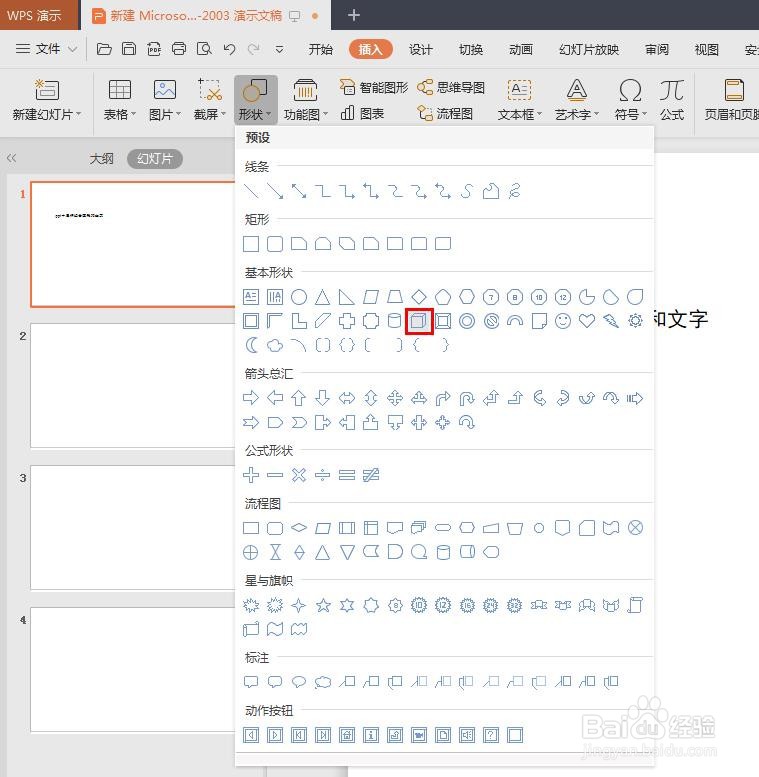Select the diamond basic shape

(x=419, y=297)
